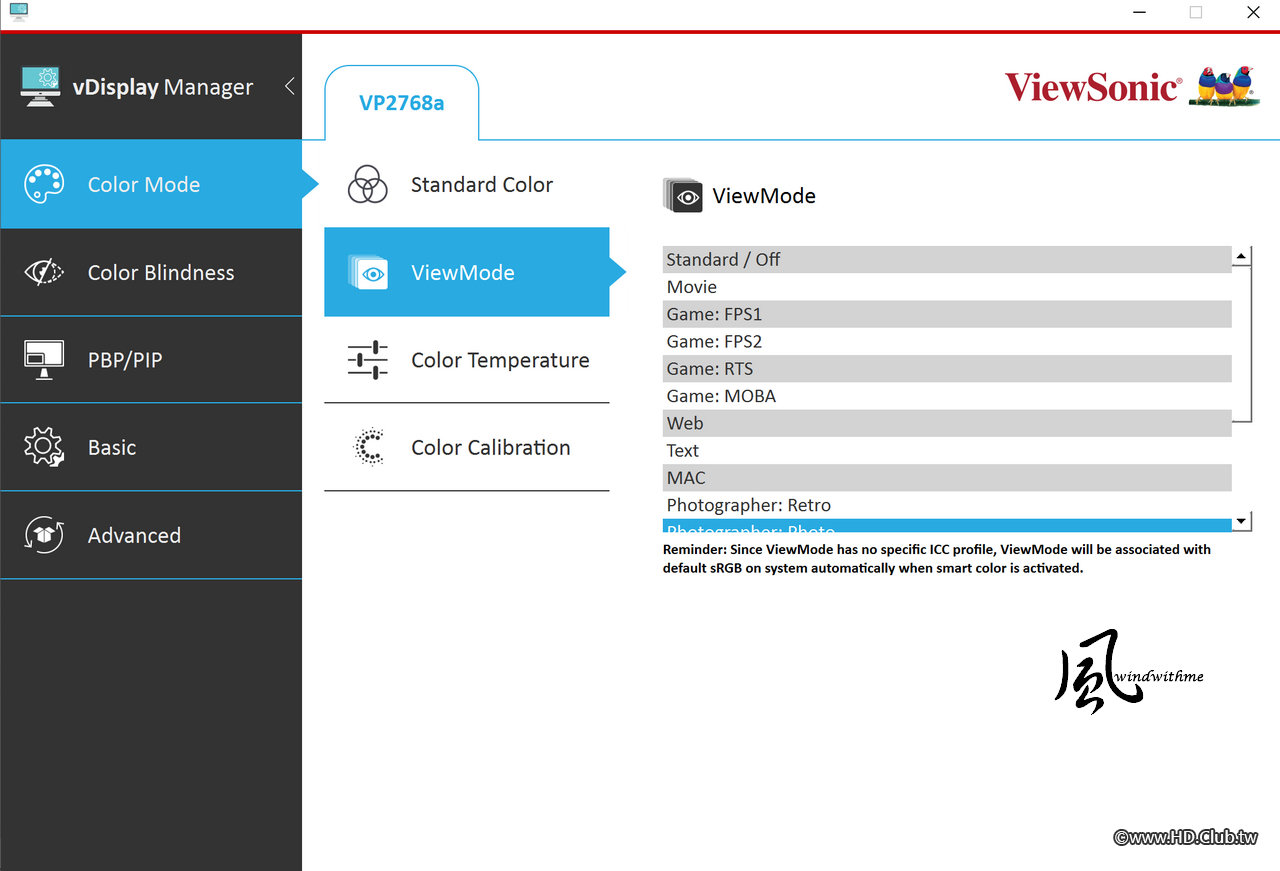Collapse the sidebar with the chevron
1280x871 pixels.
coord(289,86)
